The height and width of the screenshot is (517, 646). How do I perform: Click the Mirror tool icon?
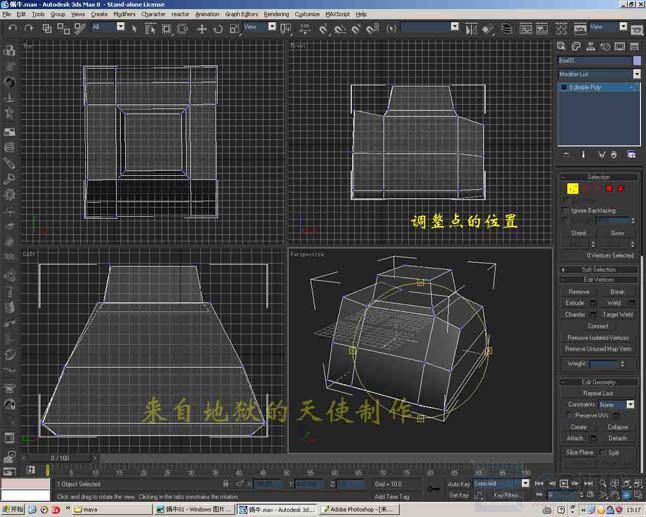(471, 29)
